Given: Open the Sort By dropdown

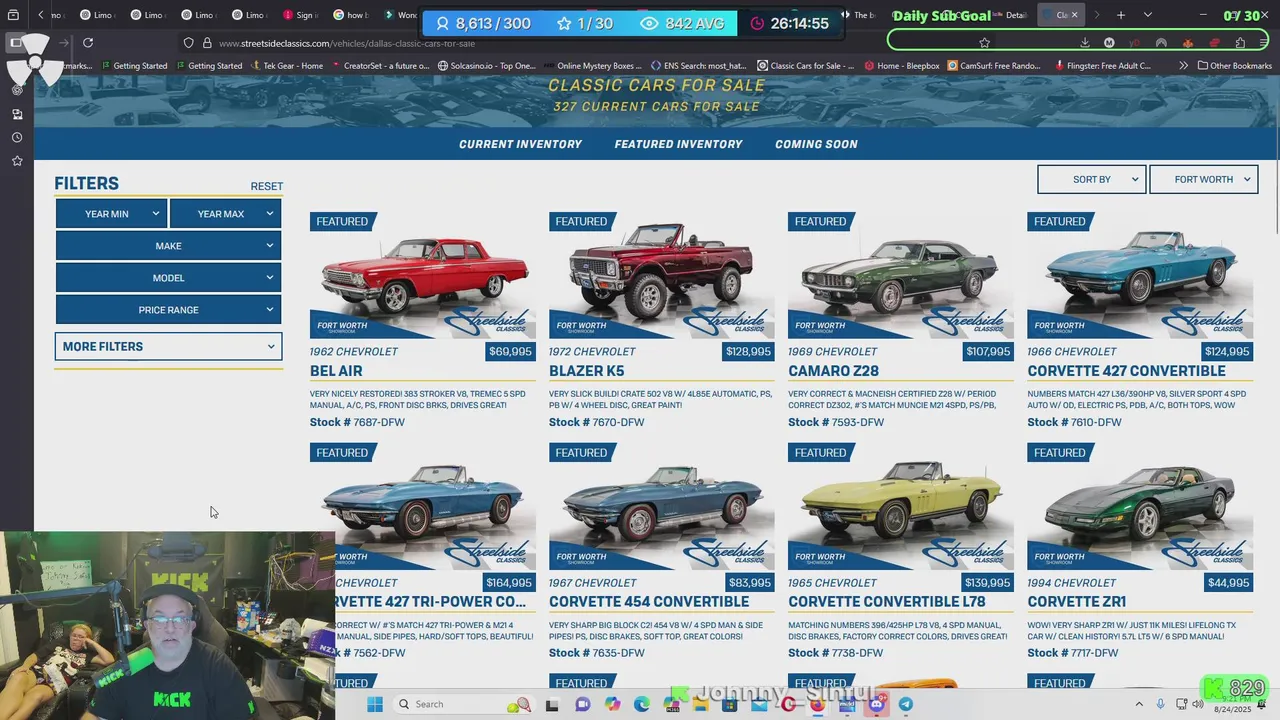Looking at the screenshot, I should pos(1092,179).
